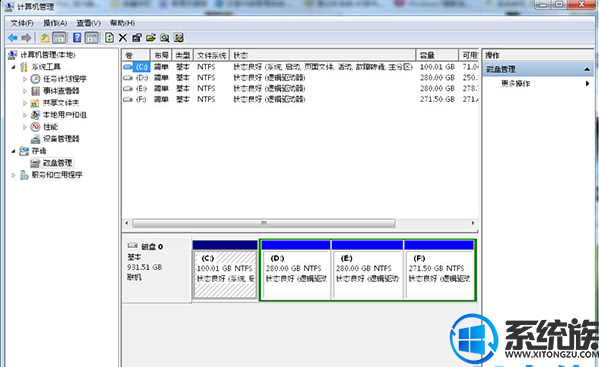Select 磁盘管理 in the console tree
This screenshot has height=367, width=599.
pos(57,163)
